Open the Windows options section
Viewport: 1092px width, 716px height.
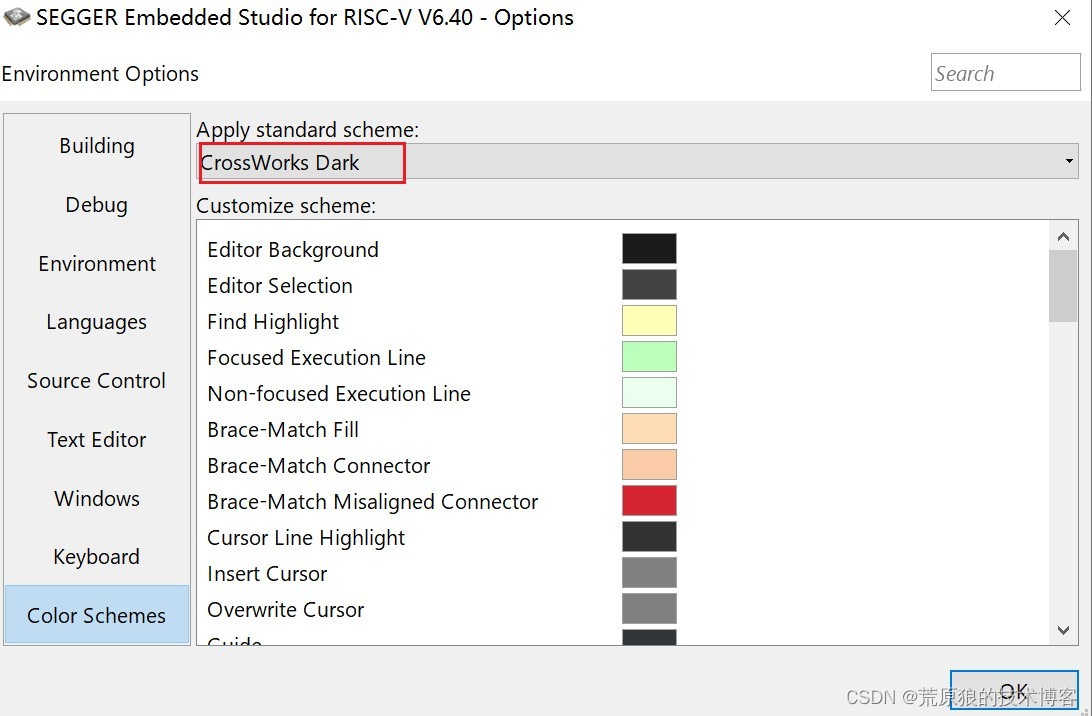pyautogui.click(x=96, y=498)
